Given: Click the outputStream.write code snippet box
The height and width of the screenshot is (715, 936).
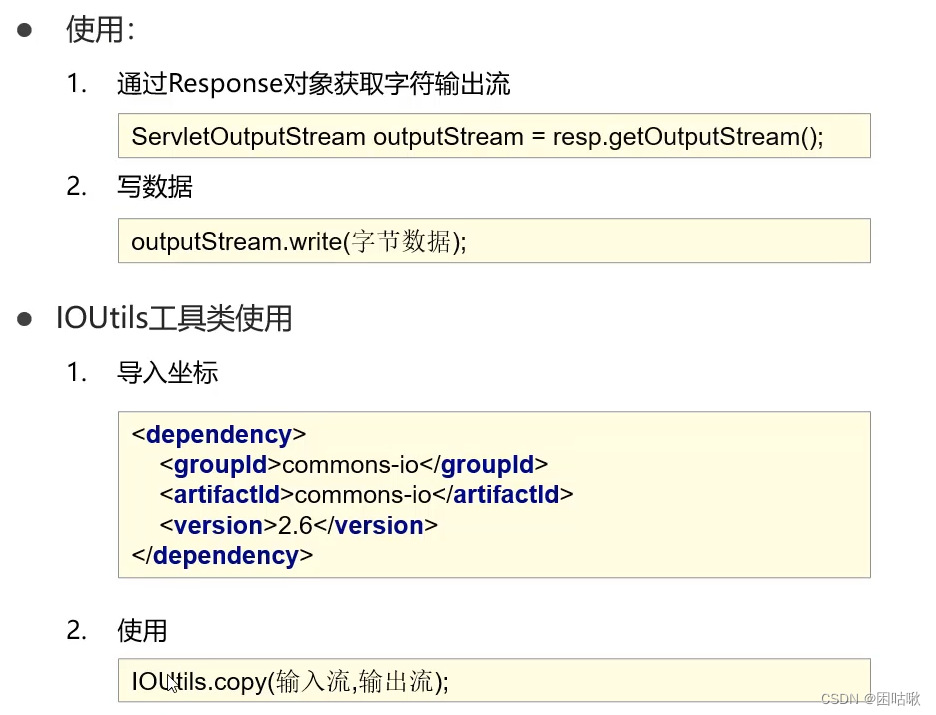Looking at the screenshot, I should (494, 240).
